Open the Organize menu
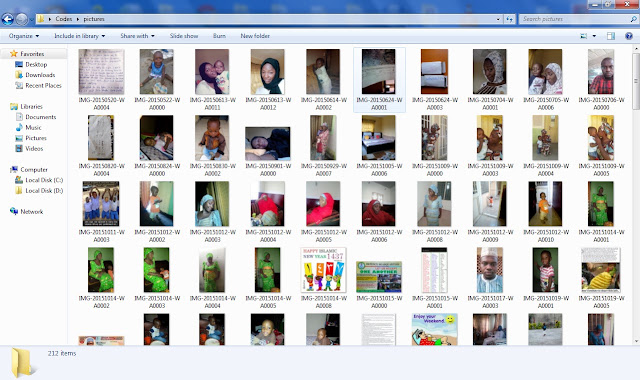 click(24, 36)
